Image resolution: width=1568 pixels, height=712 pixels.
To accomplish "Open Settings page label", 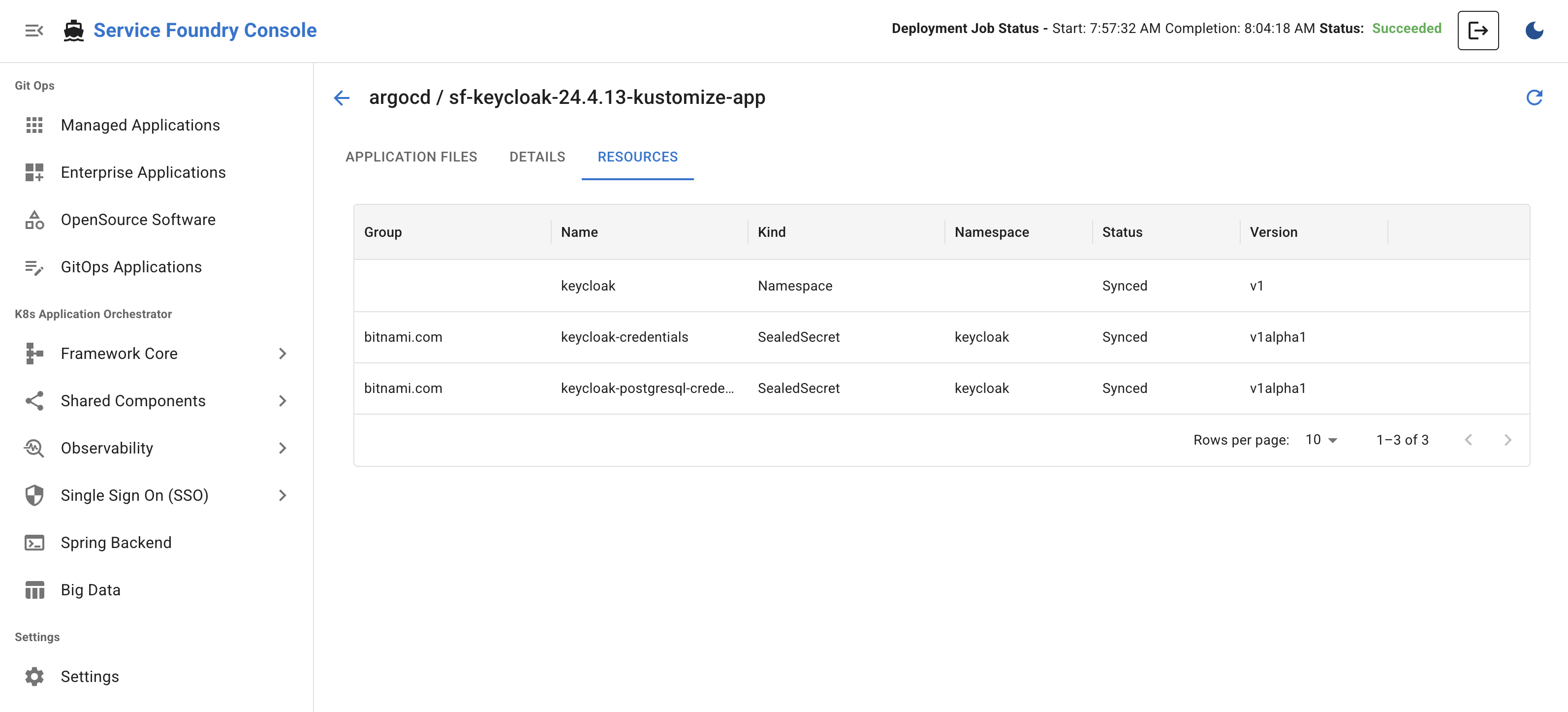I will coord(90,677).
